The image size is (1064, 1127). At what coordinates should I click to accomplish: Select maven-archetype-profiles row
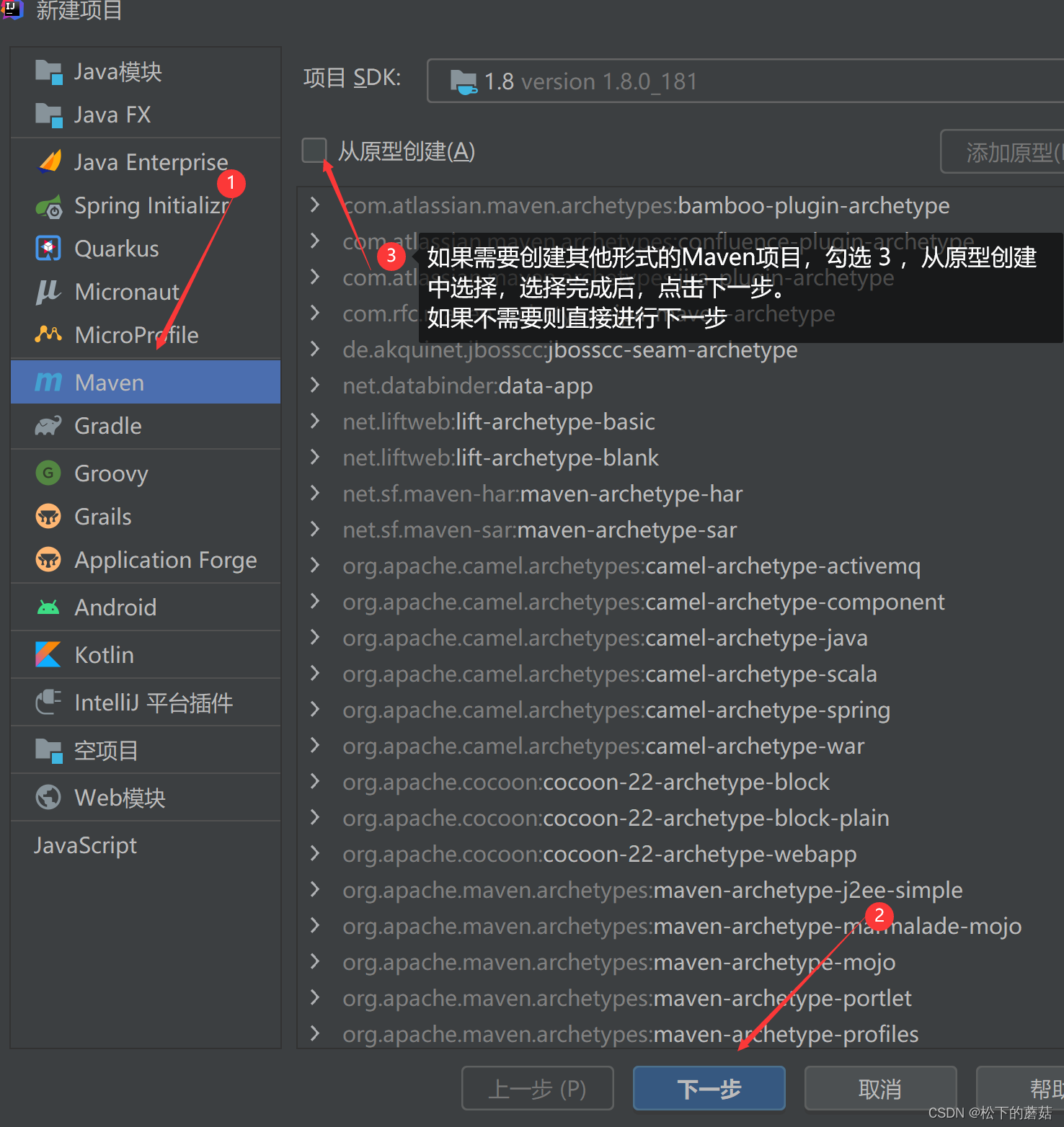point(680,1034)
